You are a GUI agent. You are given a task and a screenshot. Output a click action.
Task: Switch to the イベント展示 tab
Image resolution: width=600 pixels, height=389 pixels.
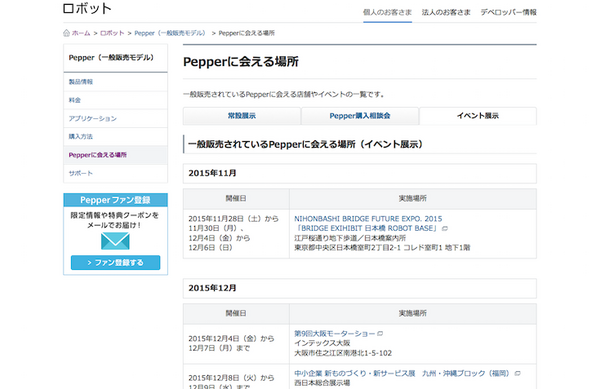click(x=478, y=116)
